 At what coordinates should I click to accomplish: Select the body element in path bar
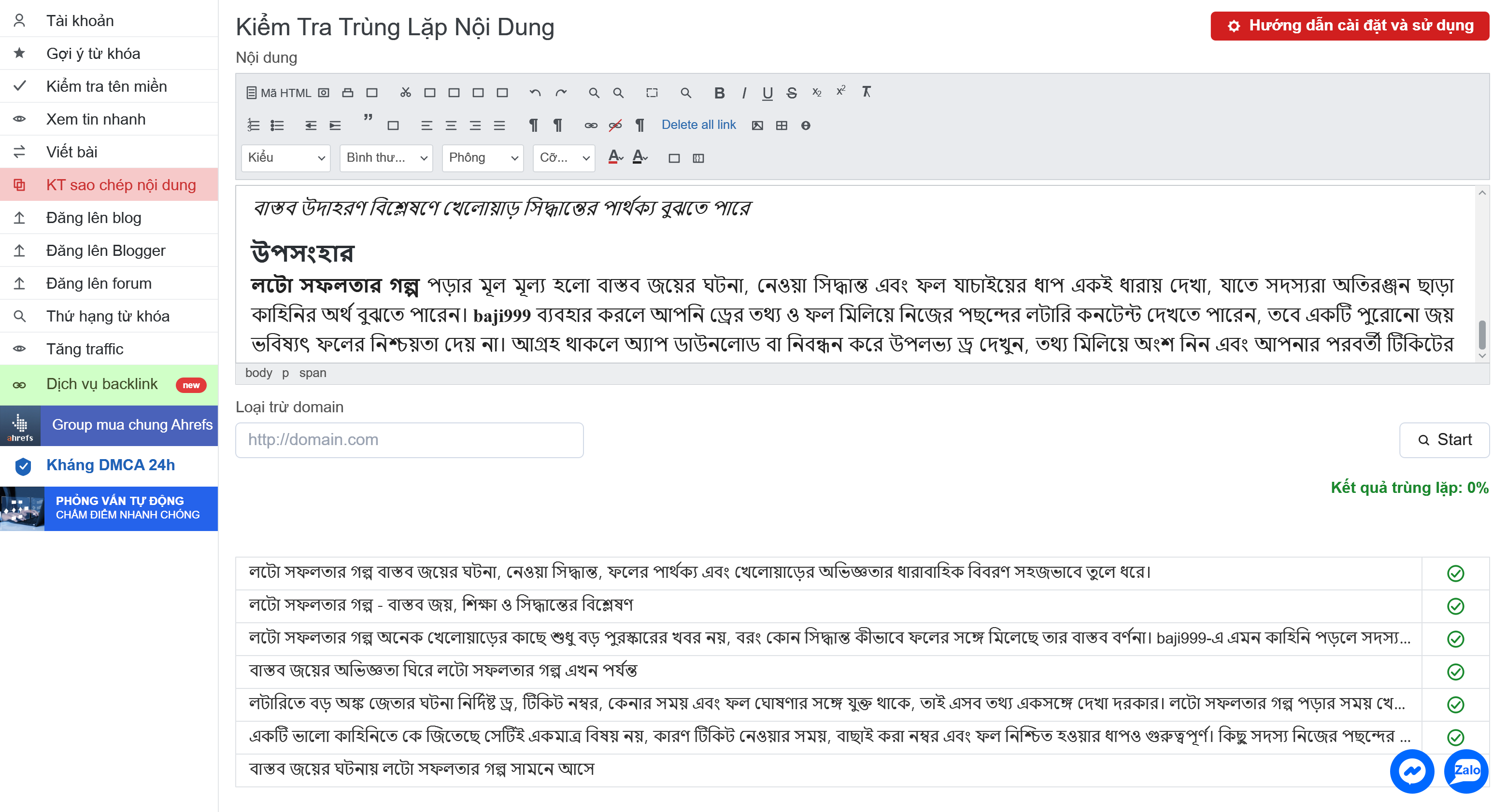(258, 373)
